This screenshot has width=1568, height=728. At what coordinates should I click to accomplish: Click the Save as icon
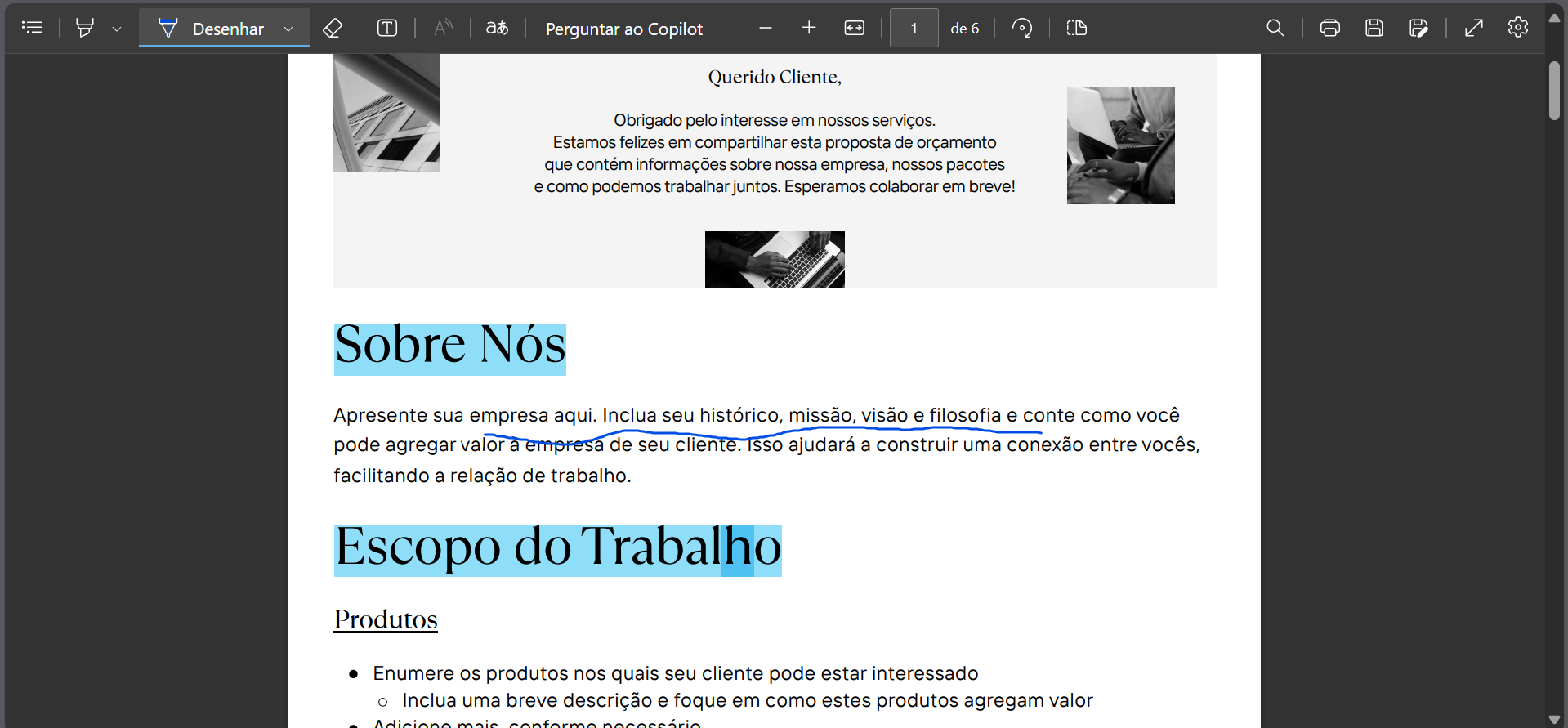tap(1418, 28)
